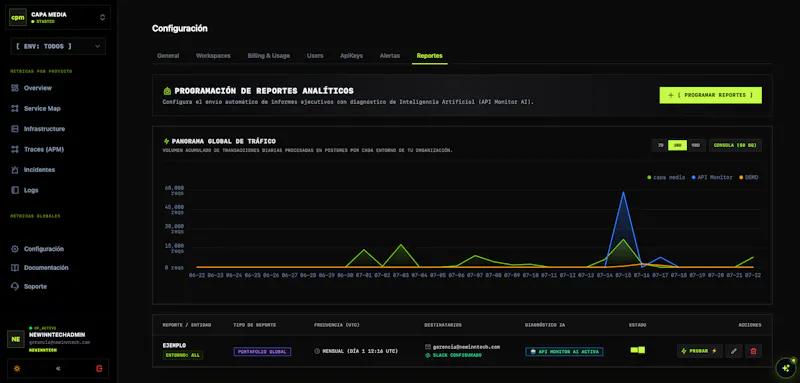Click the Entorno: ALL tag

pos(183,355)
